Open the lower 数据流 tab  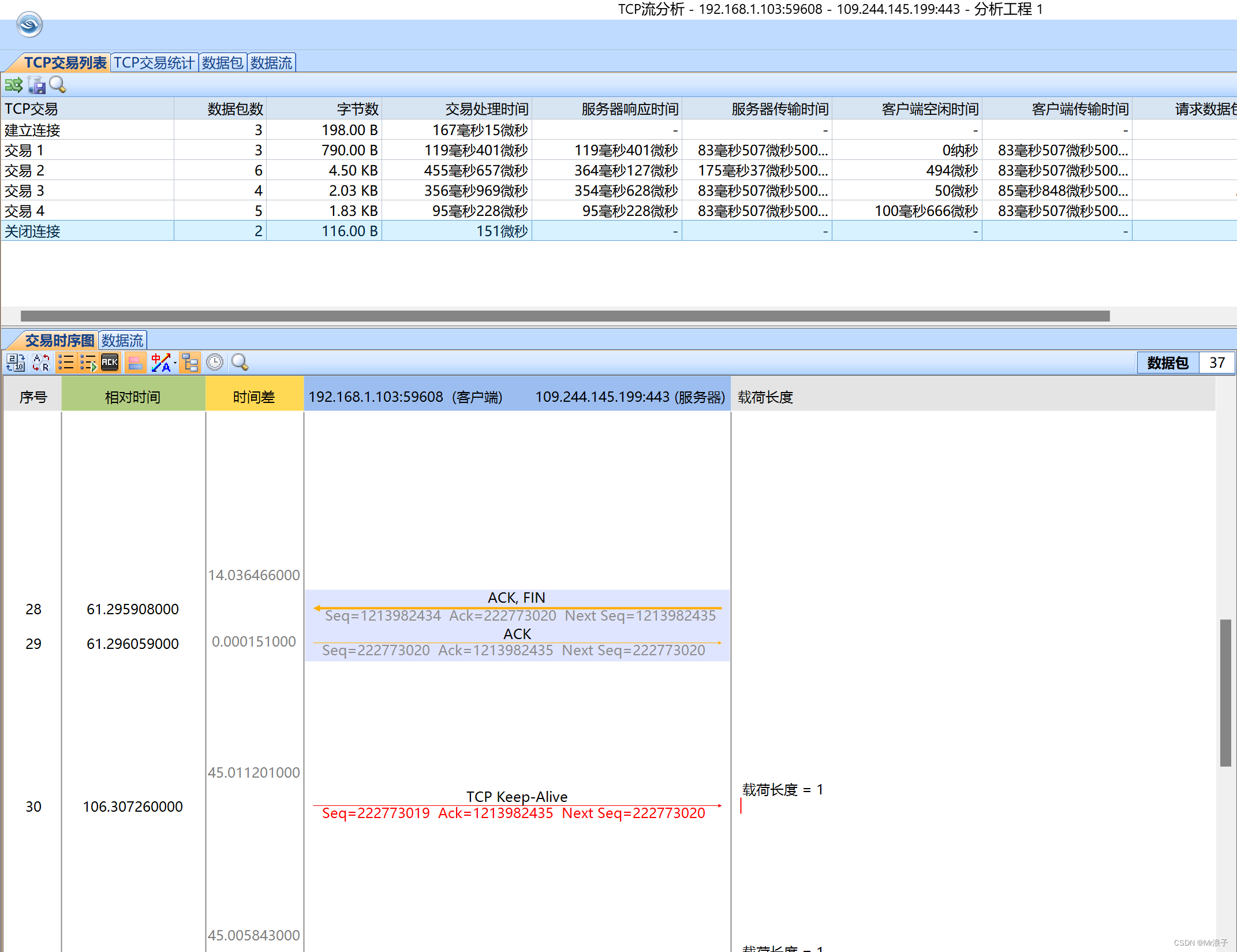coord(122,341)
